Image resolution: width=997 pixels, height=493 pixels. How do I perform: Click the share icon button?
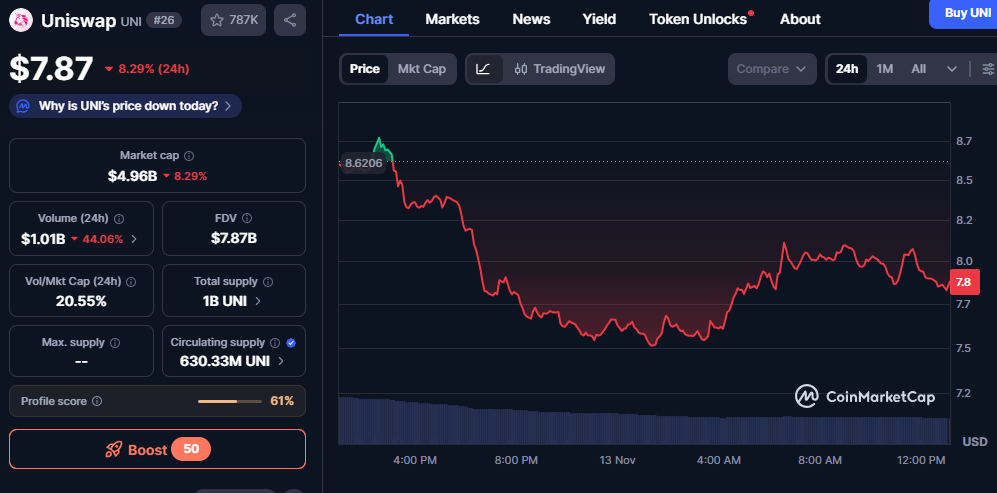coord(290,20)
